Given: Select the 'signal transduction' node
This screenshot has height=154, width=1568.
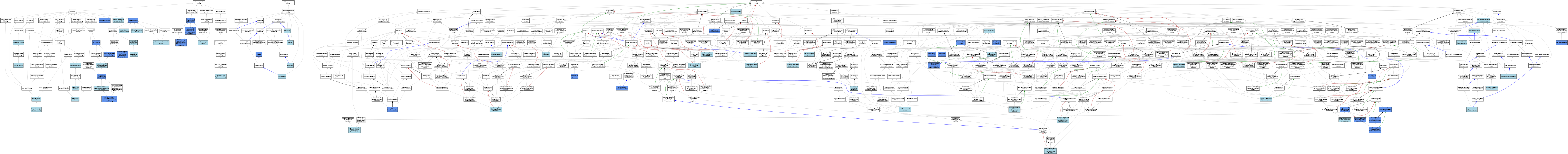Looking at the screenshot, I should click(x=631, y=43).
